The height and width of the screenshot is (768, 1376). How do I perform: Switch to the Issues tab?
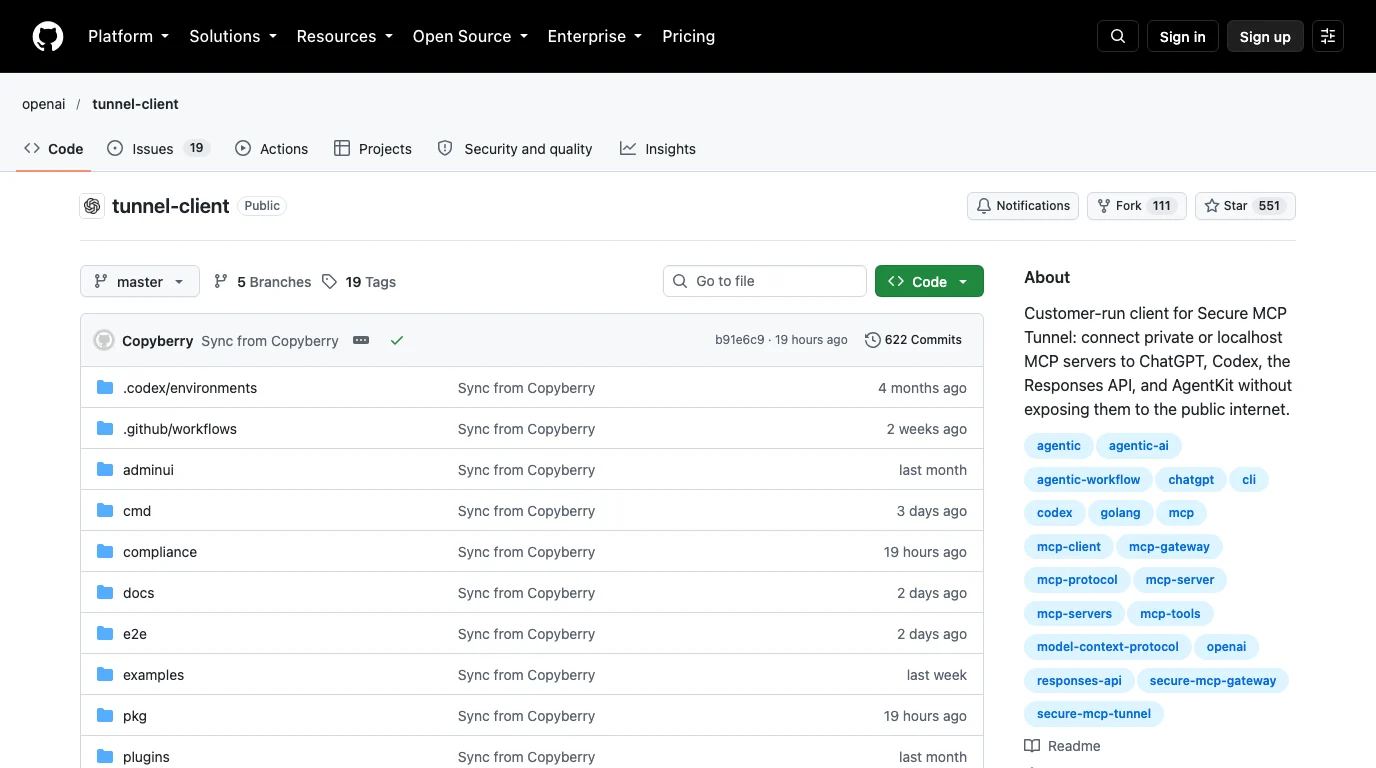tap(157, 149)
